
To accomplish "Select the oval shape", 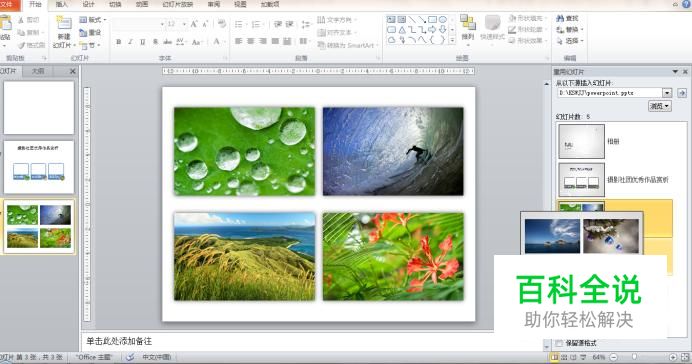I will click(443, 19).
